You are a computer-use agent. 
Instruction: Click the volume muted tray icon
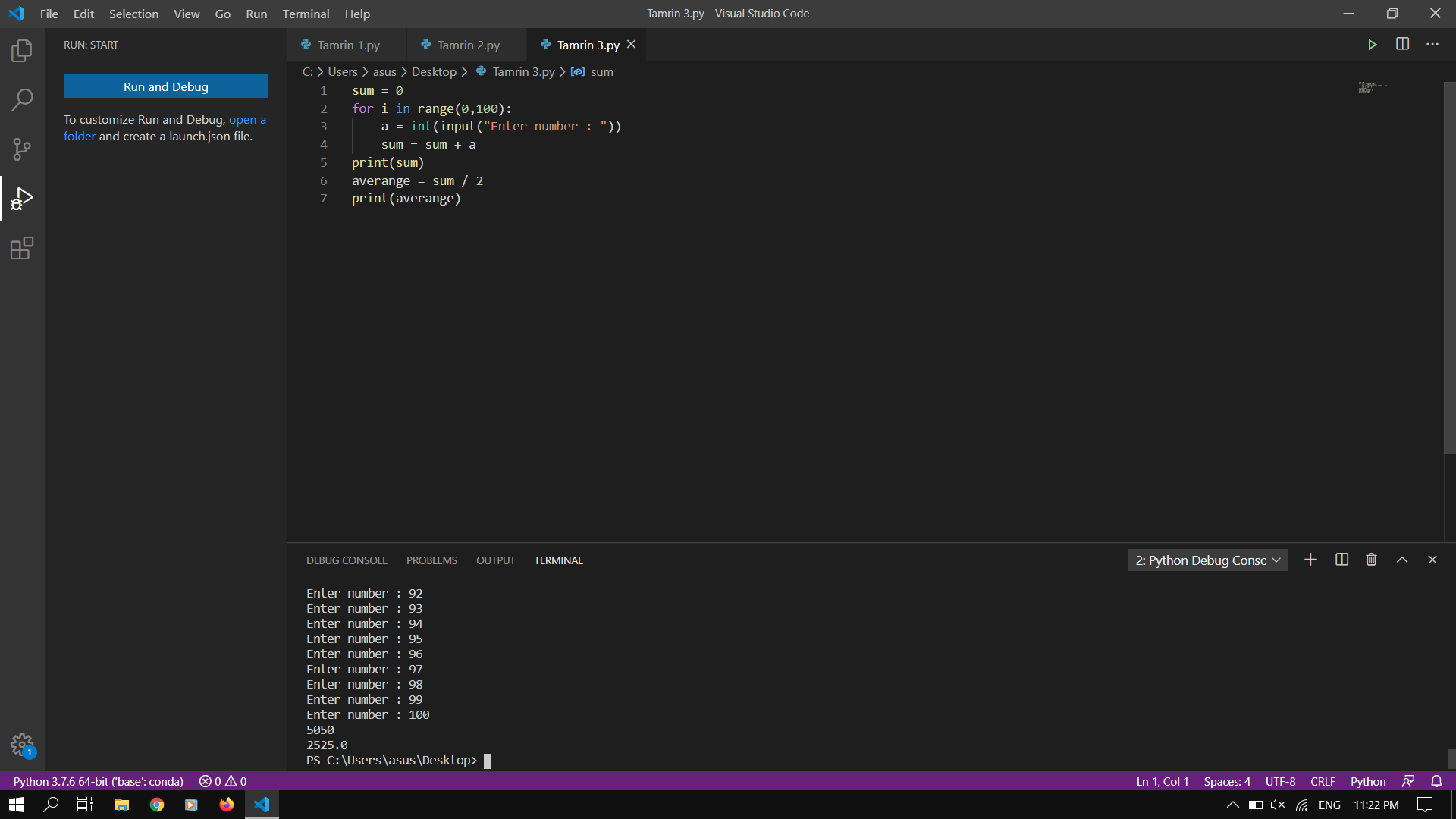[x=1278, y=805]
